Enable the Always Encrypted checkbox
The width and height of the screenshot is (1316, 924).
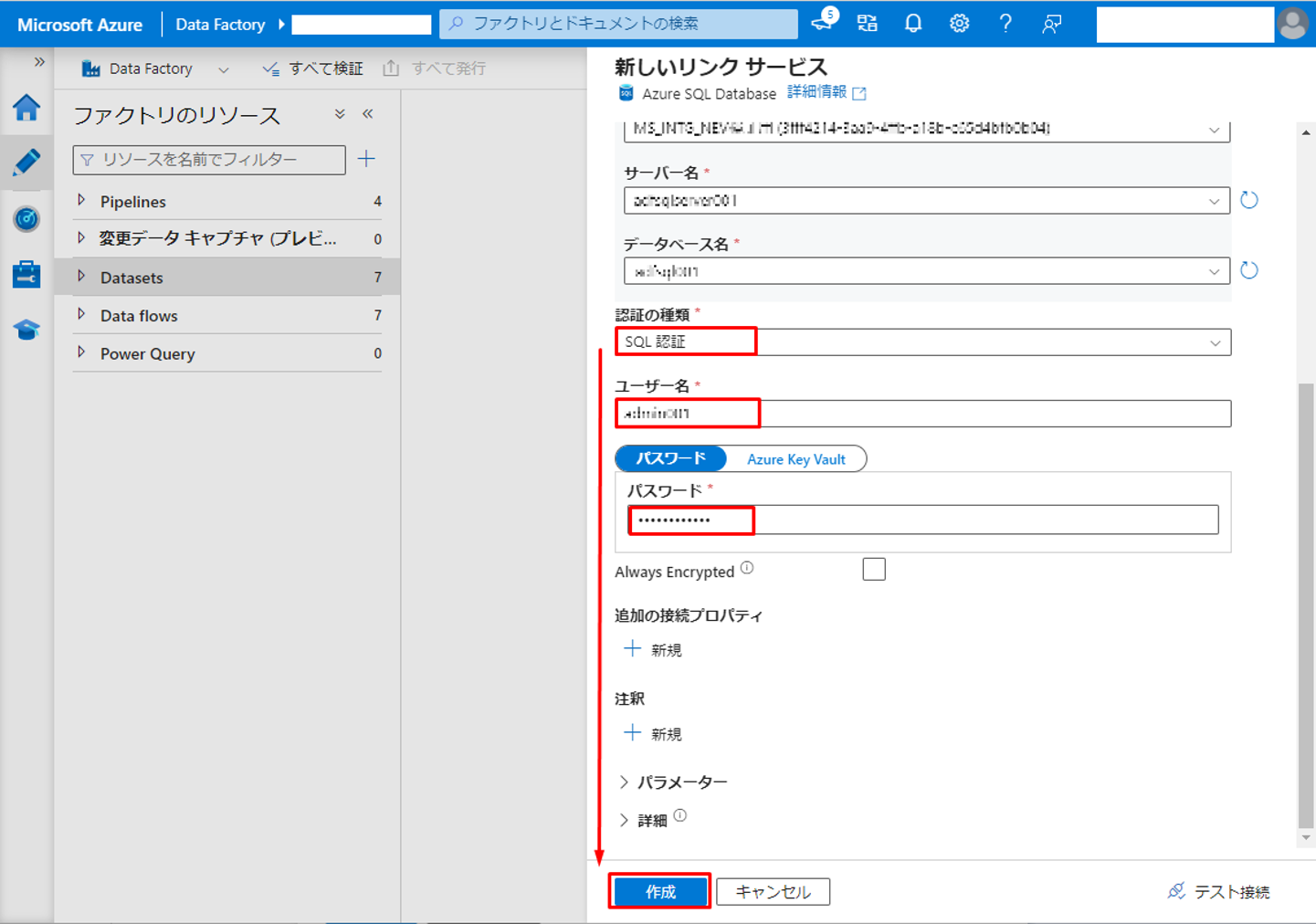(874, 570)
